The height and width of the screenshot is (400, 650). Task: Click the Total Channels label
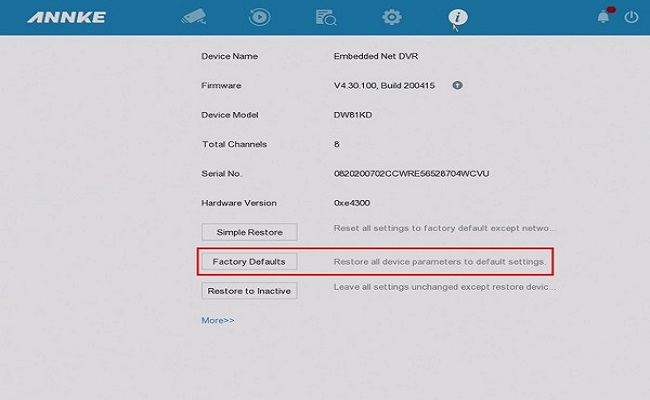(234, 144)
